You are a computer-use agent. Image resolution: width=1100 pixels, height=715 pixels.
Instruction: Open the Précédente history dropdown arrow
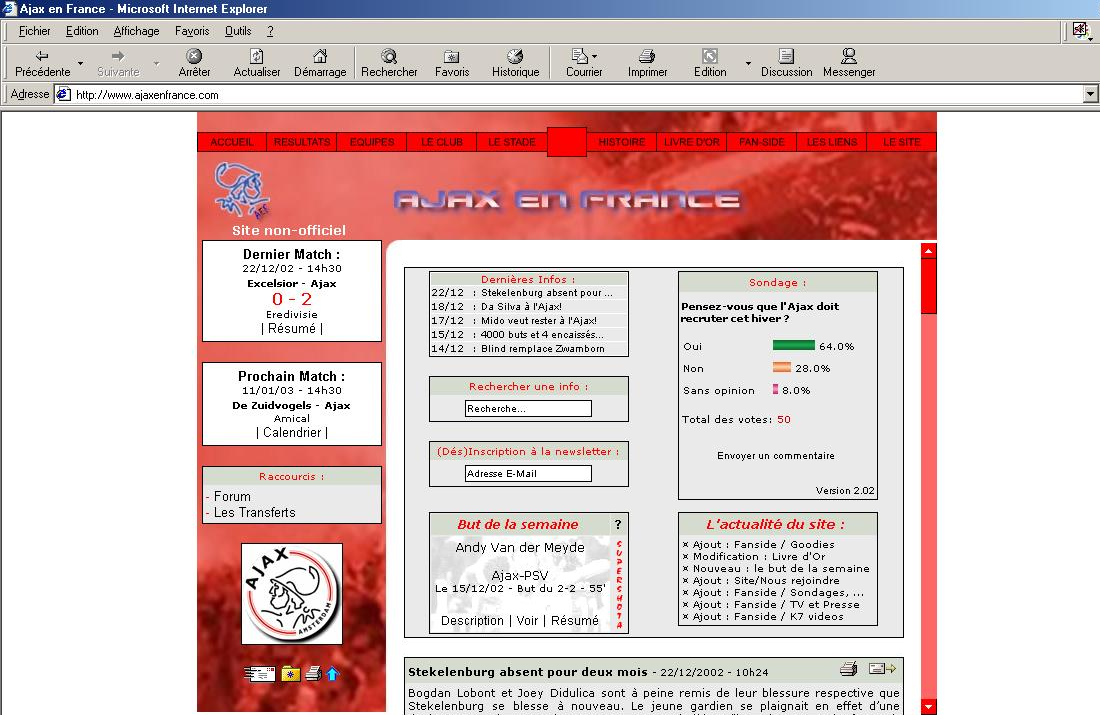click(x=80, y=64)
